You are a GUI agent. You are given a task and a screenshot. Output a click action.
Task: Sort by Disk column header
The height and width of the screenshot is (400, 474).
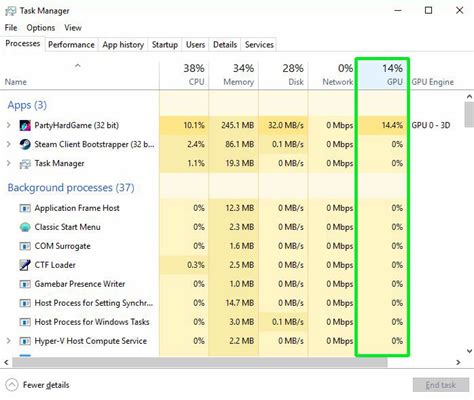(x=283, y=75)
